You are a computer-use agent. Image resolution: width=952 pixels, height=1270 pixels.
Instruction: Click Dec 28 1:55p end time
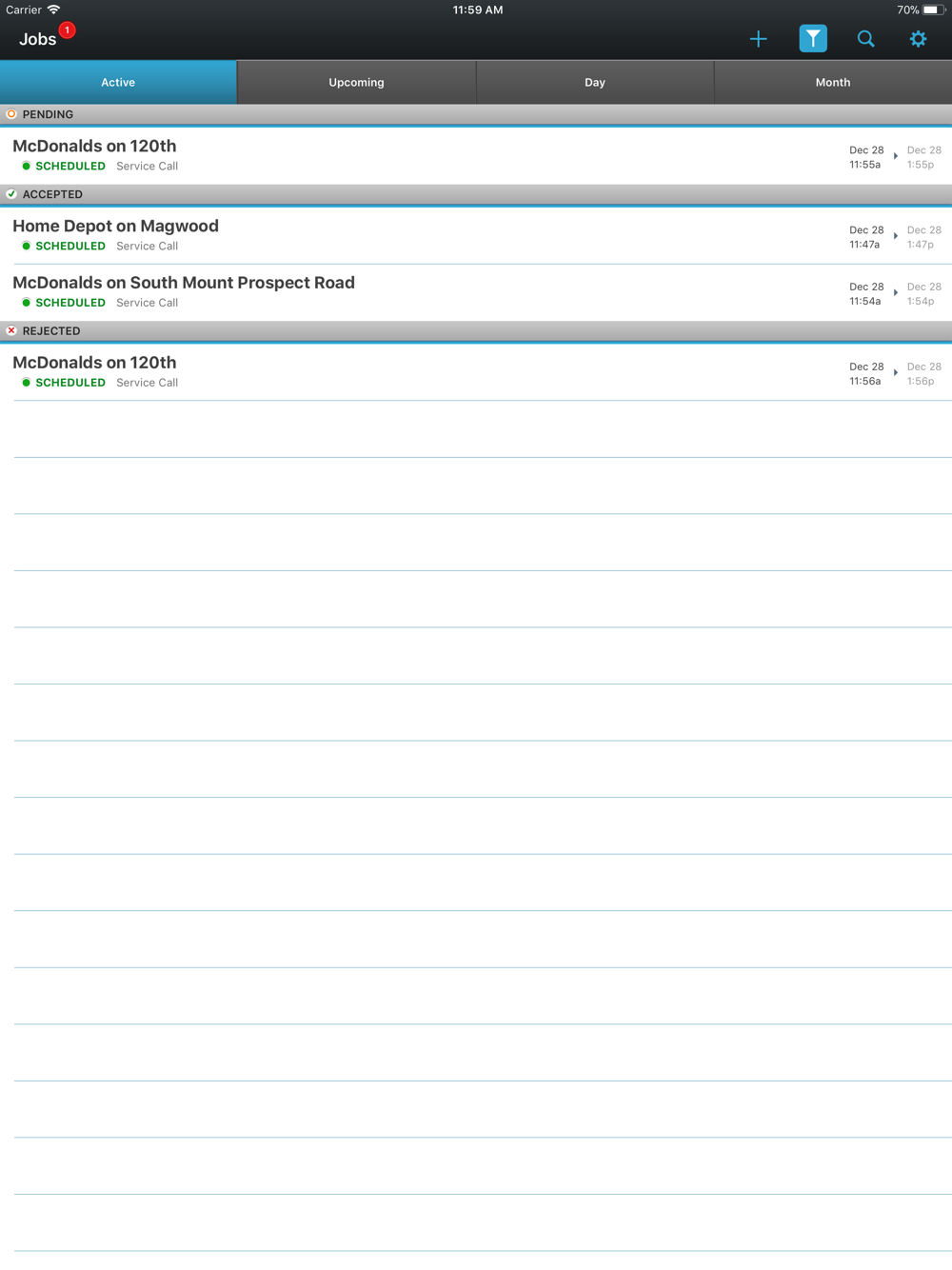pos(923,157)
